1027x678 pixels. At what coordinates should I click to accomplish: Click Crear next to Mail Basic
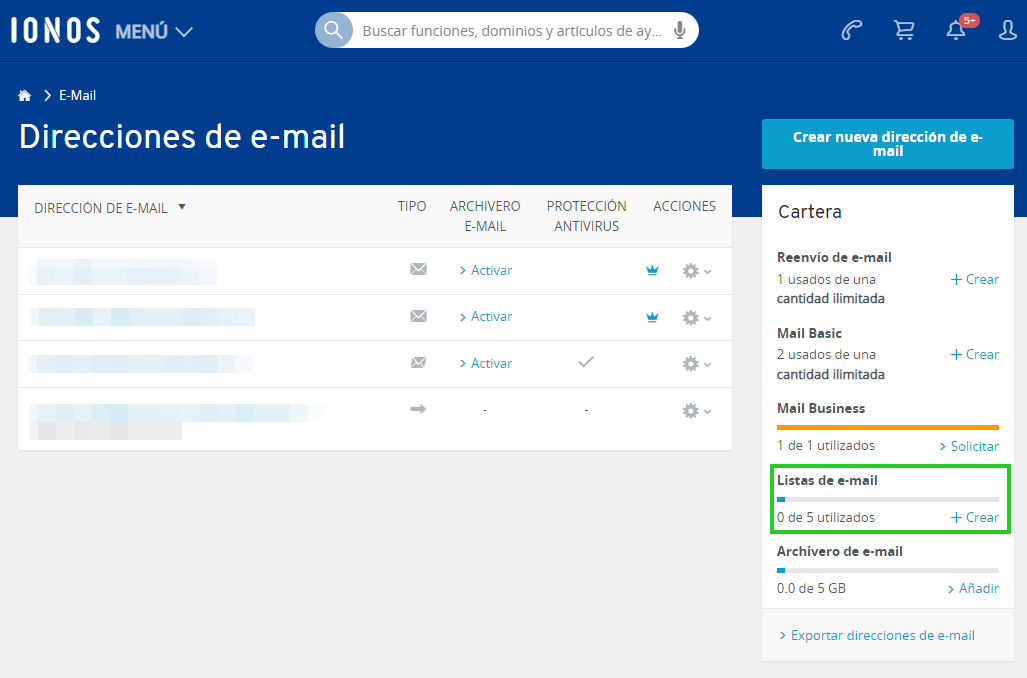(x=975, y=354)
